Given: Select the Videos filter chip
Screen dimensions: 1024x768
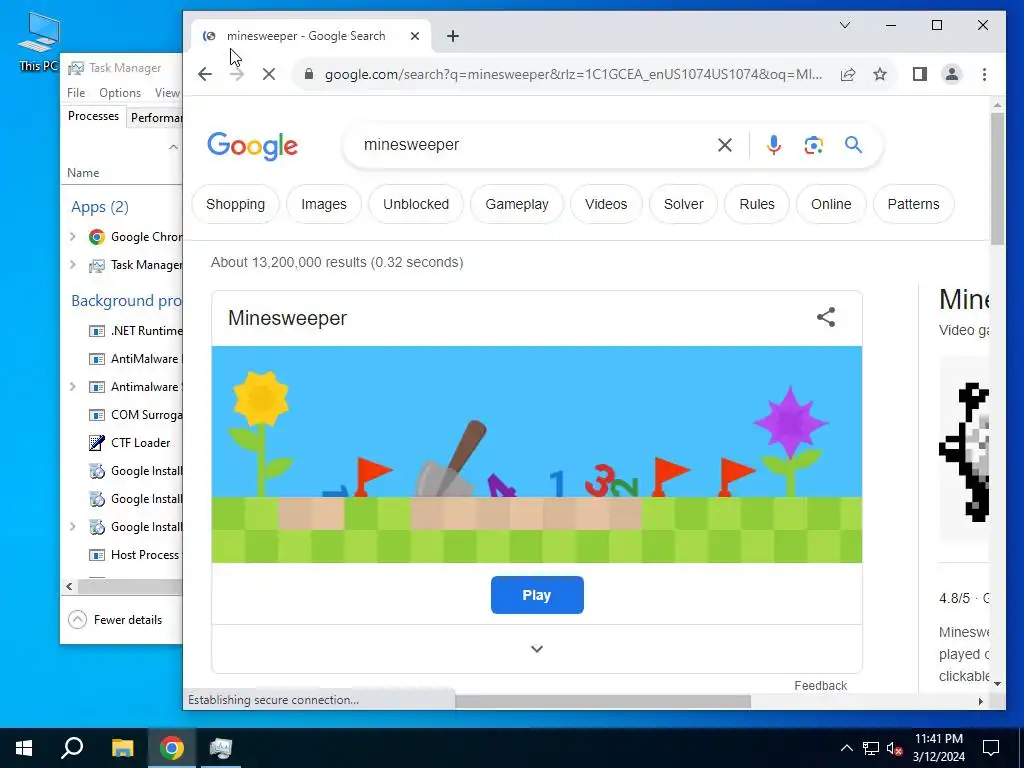Looking at the screenshot, I should click(606, 204).
